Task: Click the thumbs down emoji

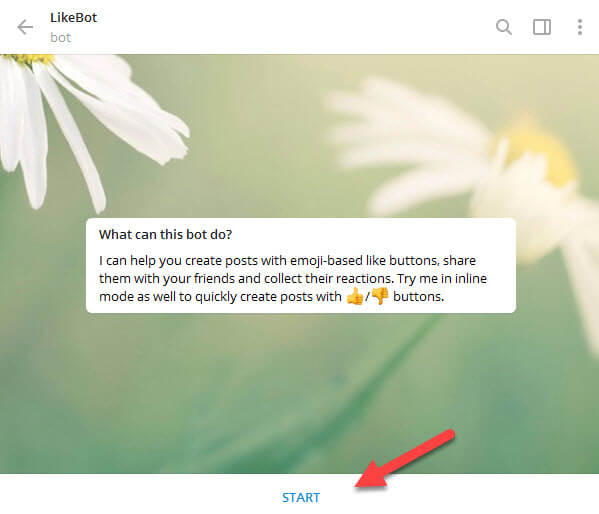Action: coord(380,297)
